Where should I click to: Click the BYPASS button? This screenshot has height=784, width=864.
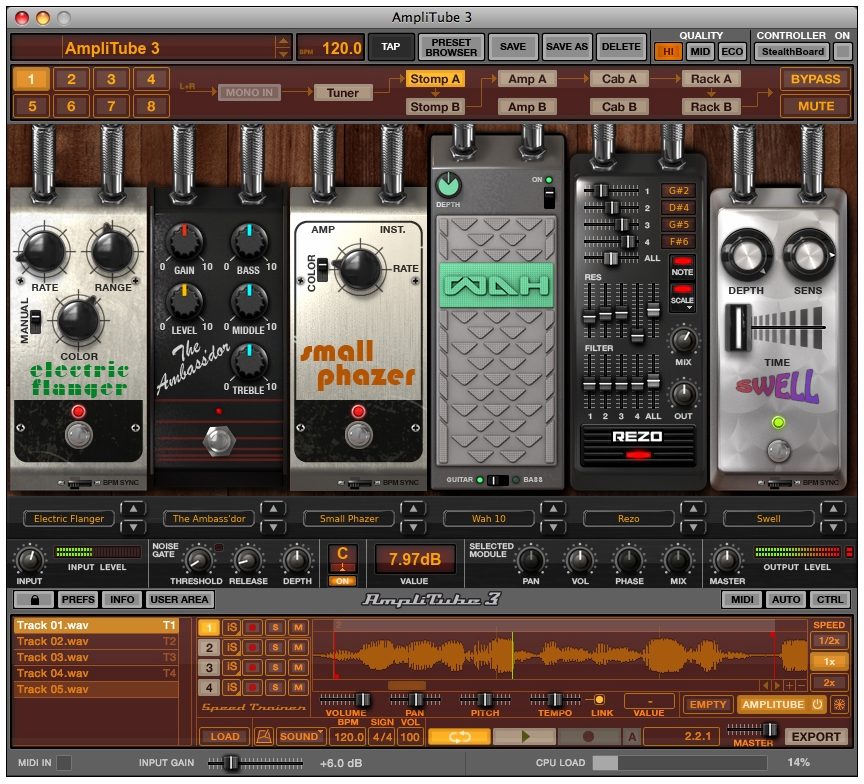pyautogui.click(x=815, y=79)
